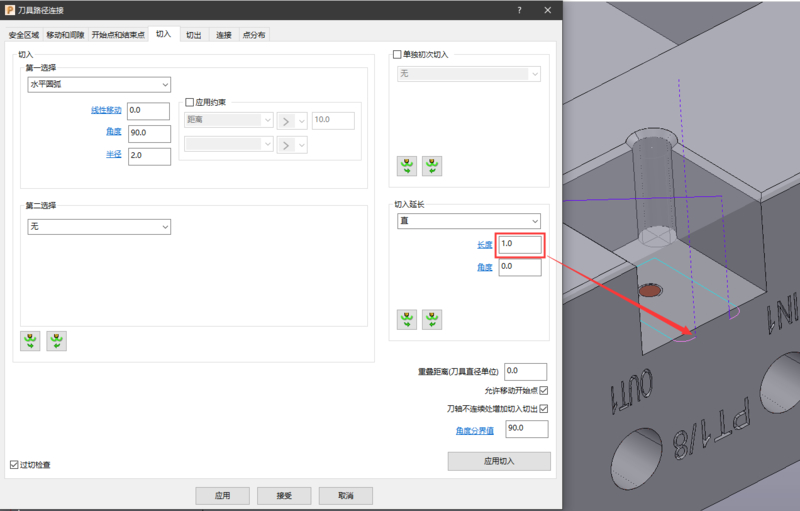Click the help question mark in title bar
Screen dimensions: 800x511
[x=519, y=9]
